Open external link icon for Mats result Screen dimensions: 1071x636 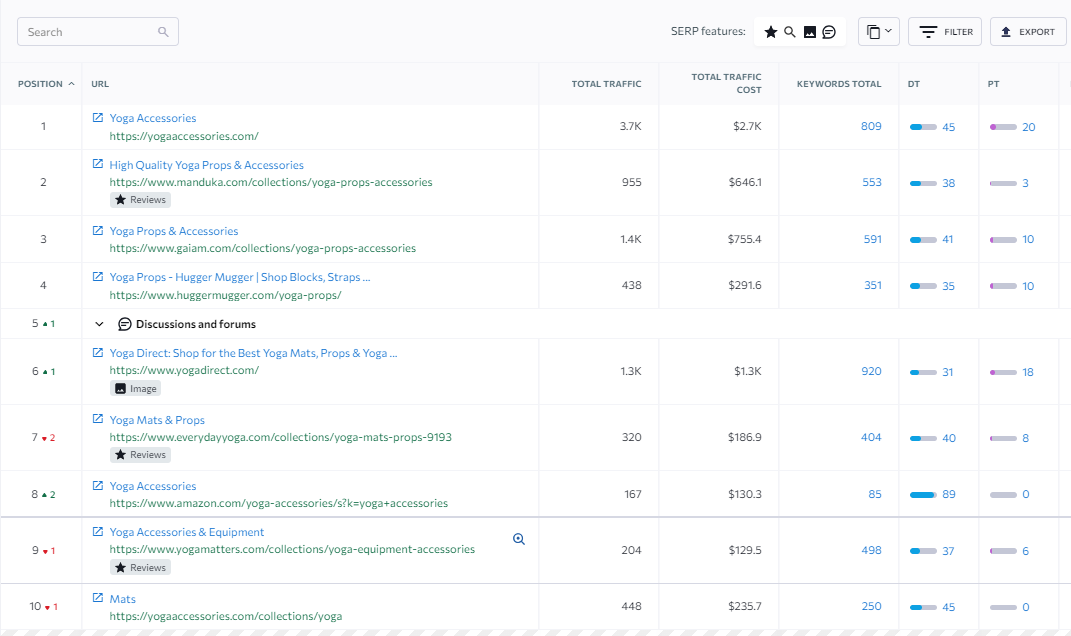pos(98,598)
